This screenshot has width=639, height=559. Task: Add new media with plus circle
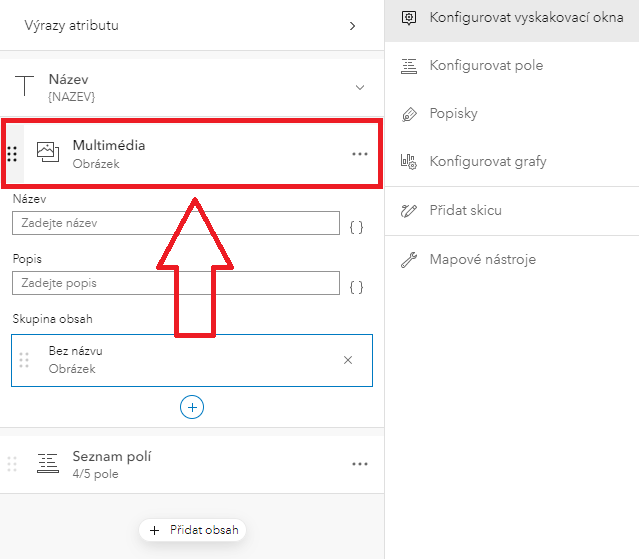coord(192,407)
